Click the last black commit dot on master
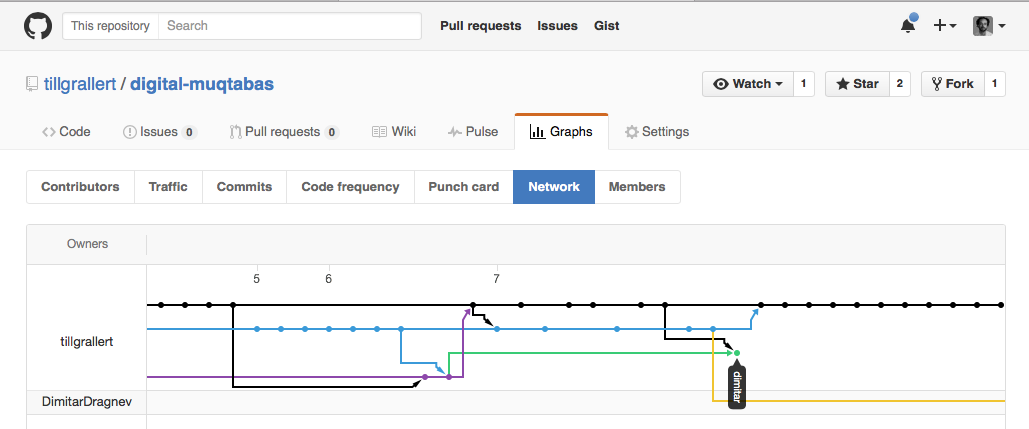Screen dimensions: 1029x429 1001,305
